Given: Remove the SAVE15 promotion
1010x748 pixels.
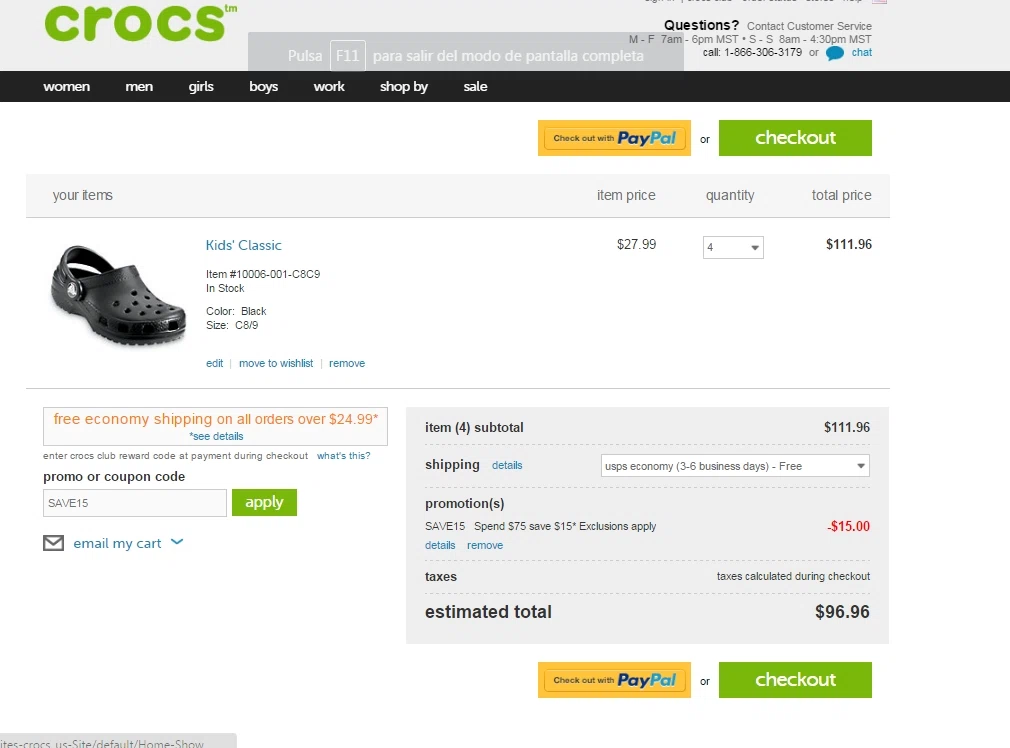Looking at the screenshot, I should (x=485, y=545).
